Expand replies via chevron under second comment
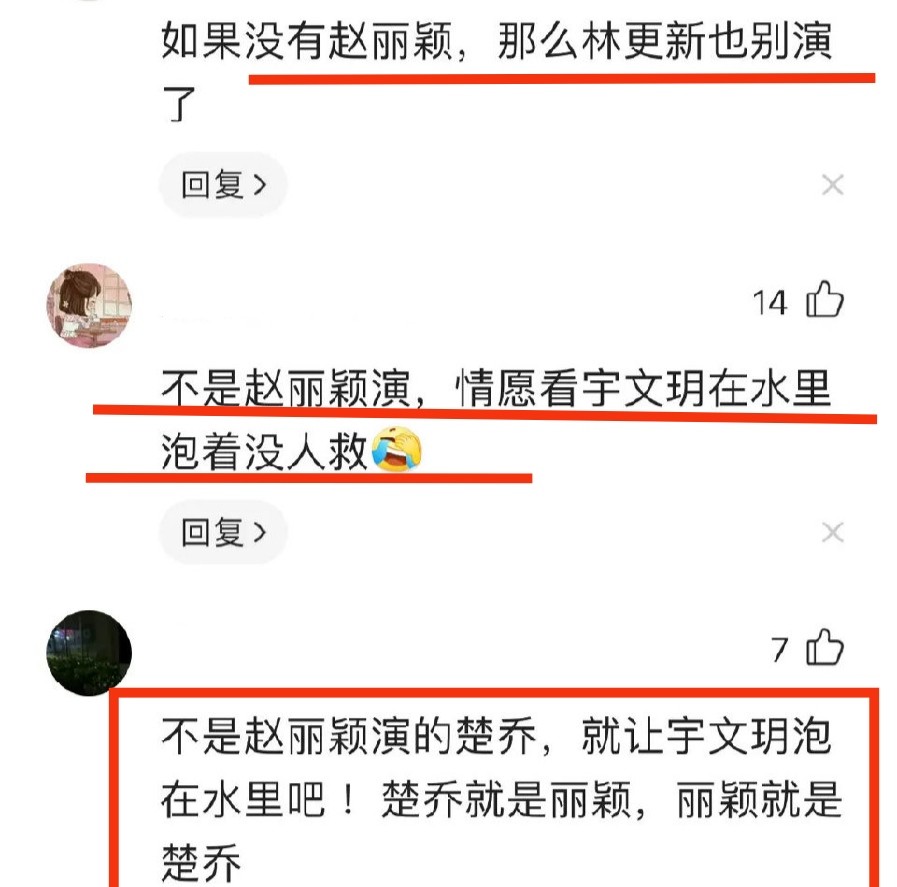 260,532
